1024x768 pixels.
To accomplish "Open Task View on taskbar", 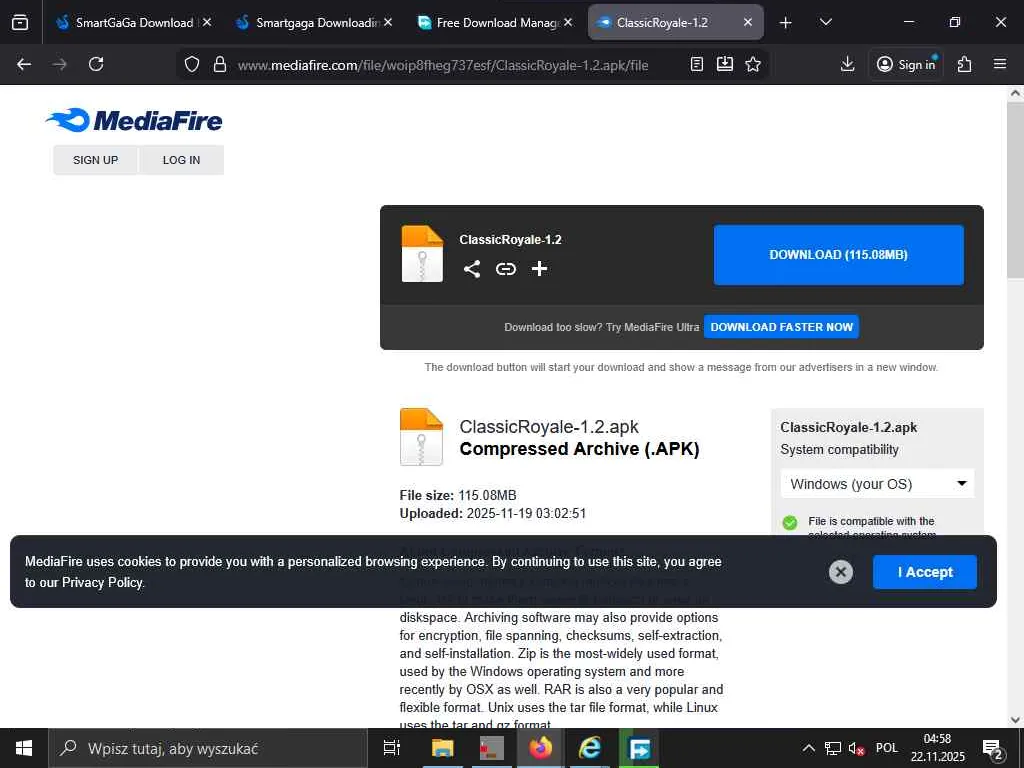I will [x=392, y=748].
